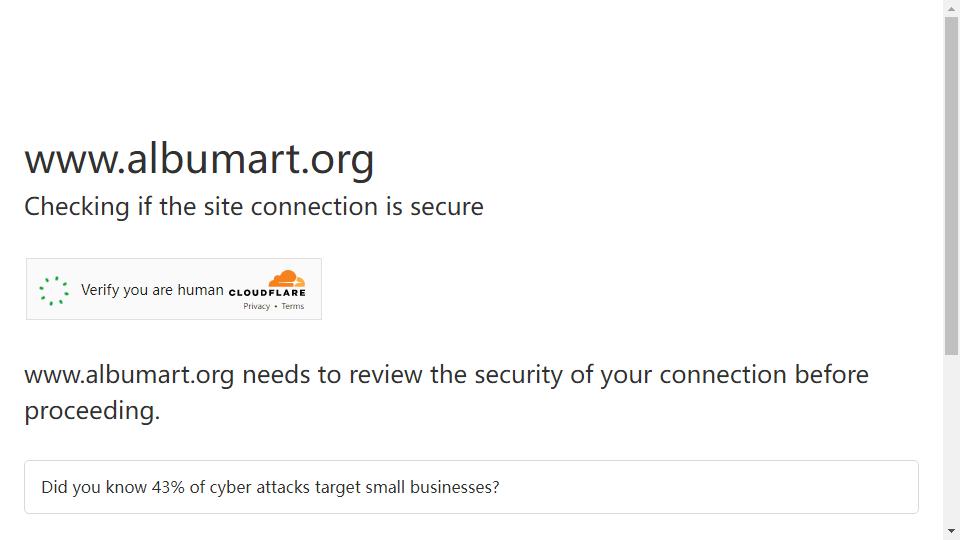Click www.albumart.org at start of the paragraph
This screenshot has width=960, height=540.
coord(129,375)
